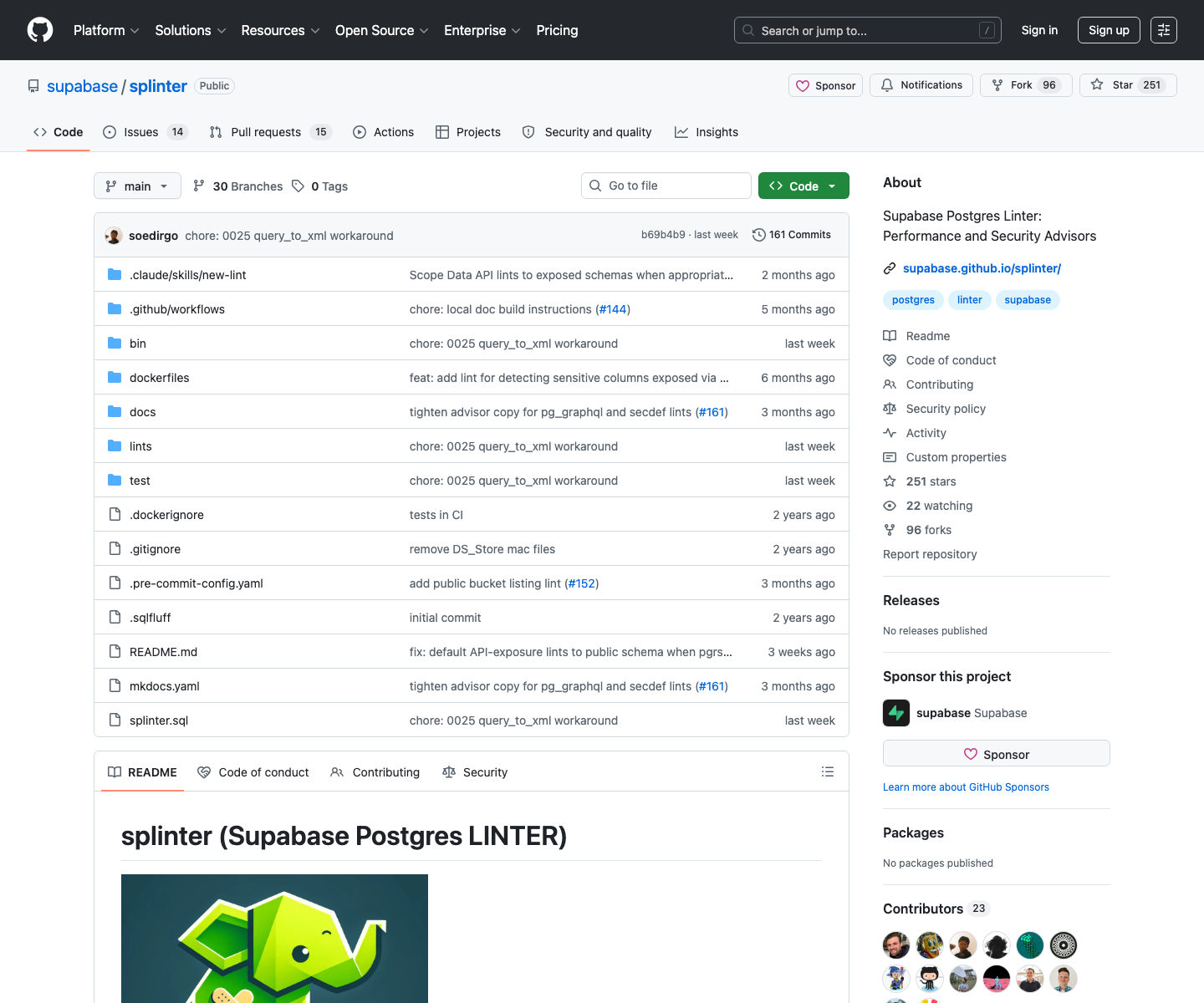The image size is (1204, 1003).
Task: Click Report repository
Action: 930,554
